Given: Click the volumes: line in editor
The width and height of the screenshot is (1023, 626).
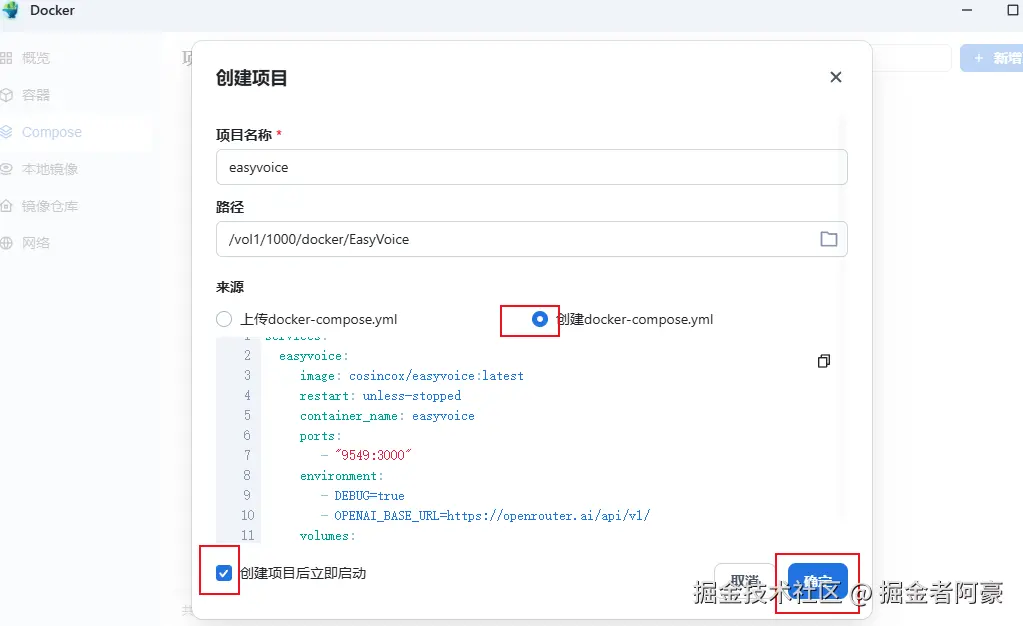Looking at the screenshot, I should [328, 536].
